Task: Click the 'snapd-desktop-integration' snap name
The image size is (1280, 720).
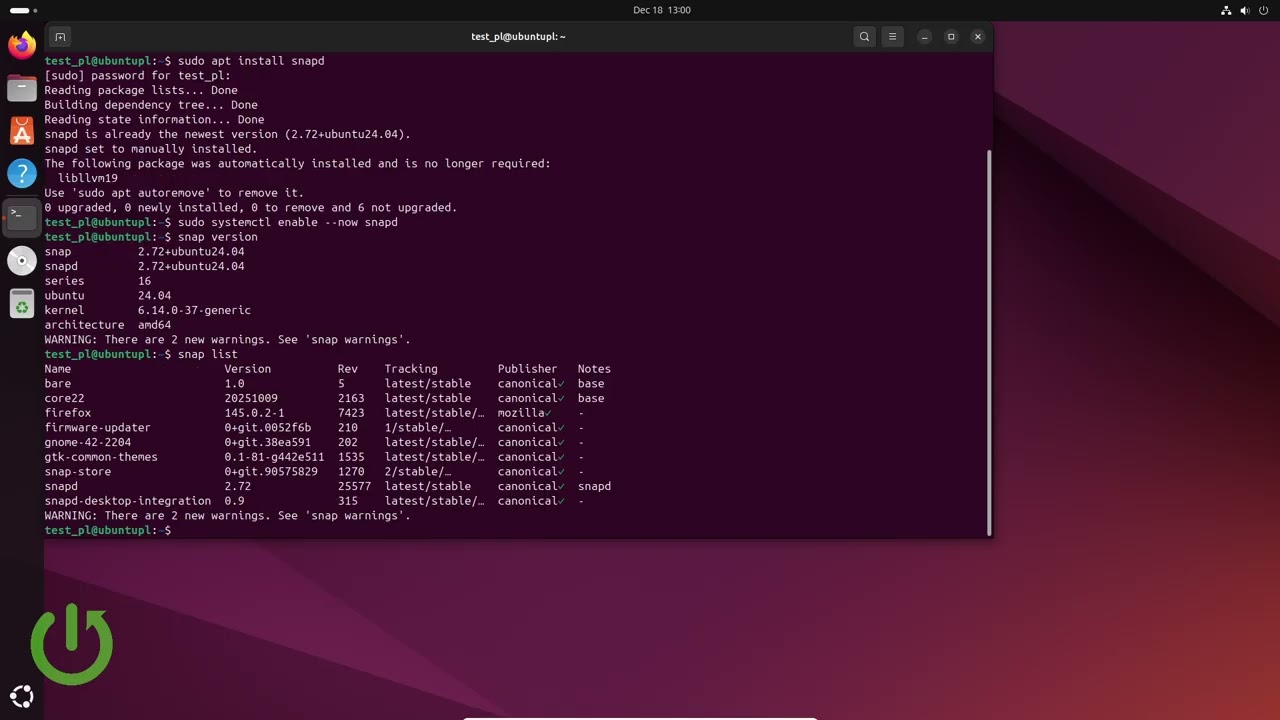Action: click(128, 501)
